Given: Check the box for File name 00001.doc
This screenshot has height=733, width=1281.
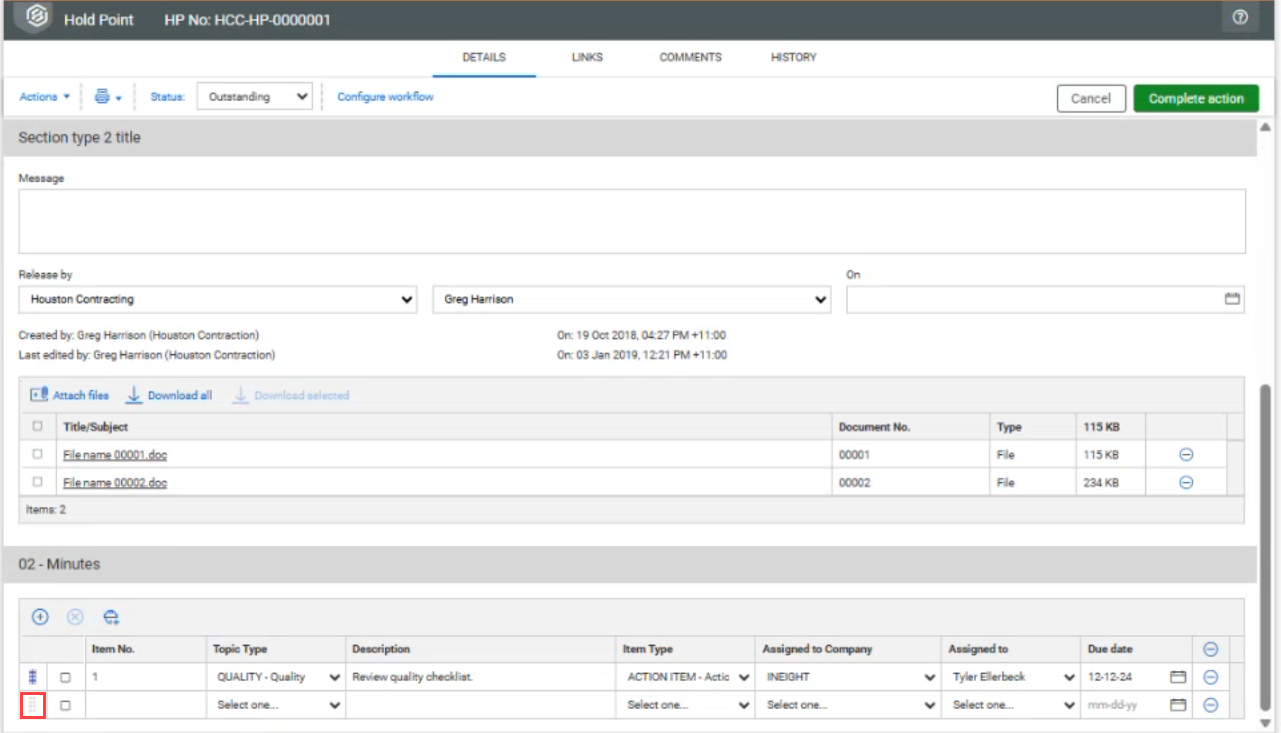Looking at the screenshot, I should coord(38,454).
